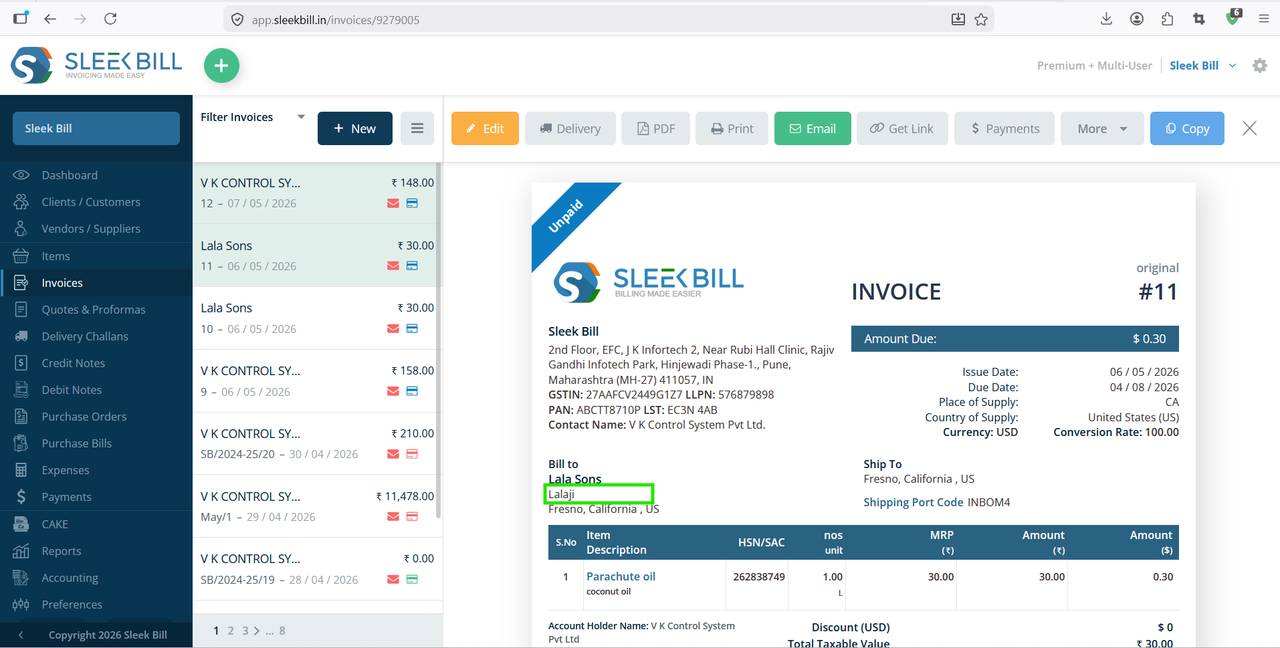Open Accounting from the sidebar
1280x648 pixels.
click(69, 578)
